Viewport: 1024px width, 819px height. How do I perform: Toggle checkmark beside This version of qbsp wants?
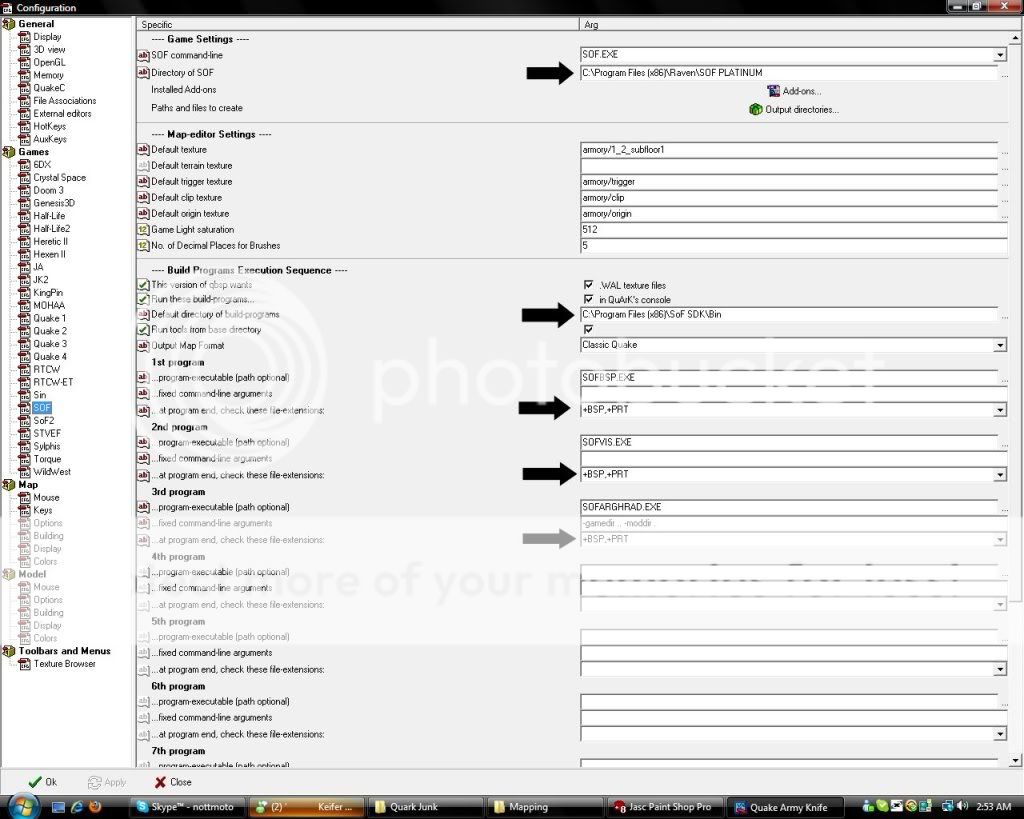coord(143,285)
